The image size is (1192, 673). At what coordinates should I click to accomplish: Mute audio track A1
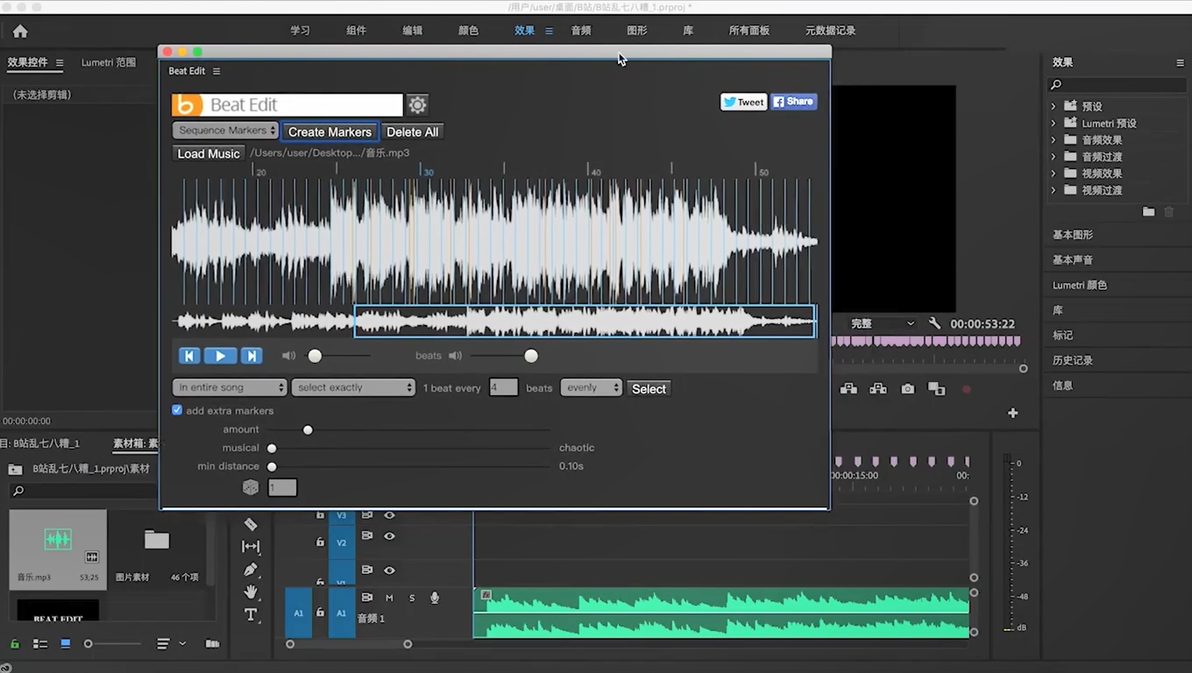389,598
